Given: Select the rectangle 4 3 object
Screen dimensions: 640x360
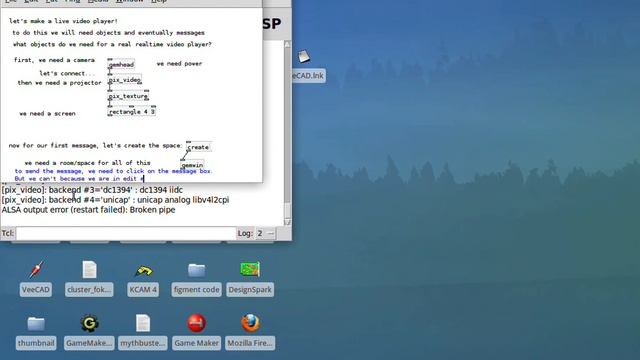Looking at the screenshot, I should [131, 111].
